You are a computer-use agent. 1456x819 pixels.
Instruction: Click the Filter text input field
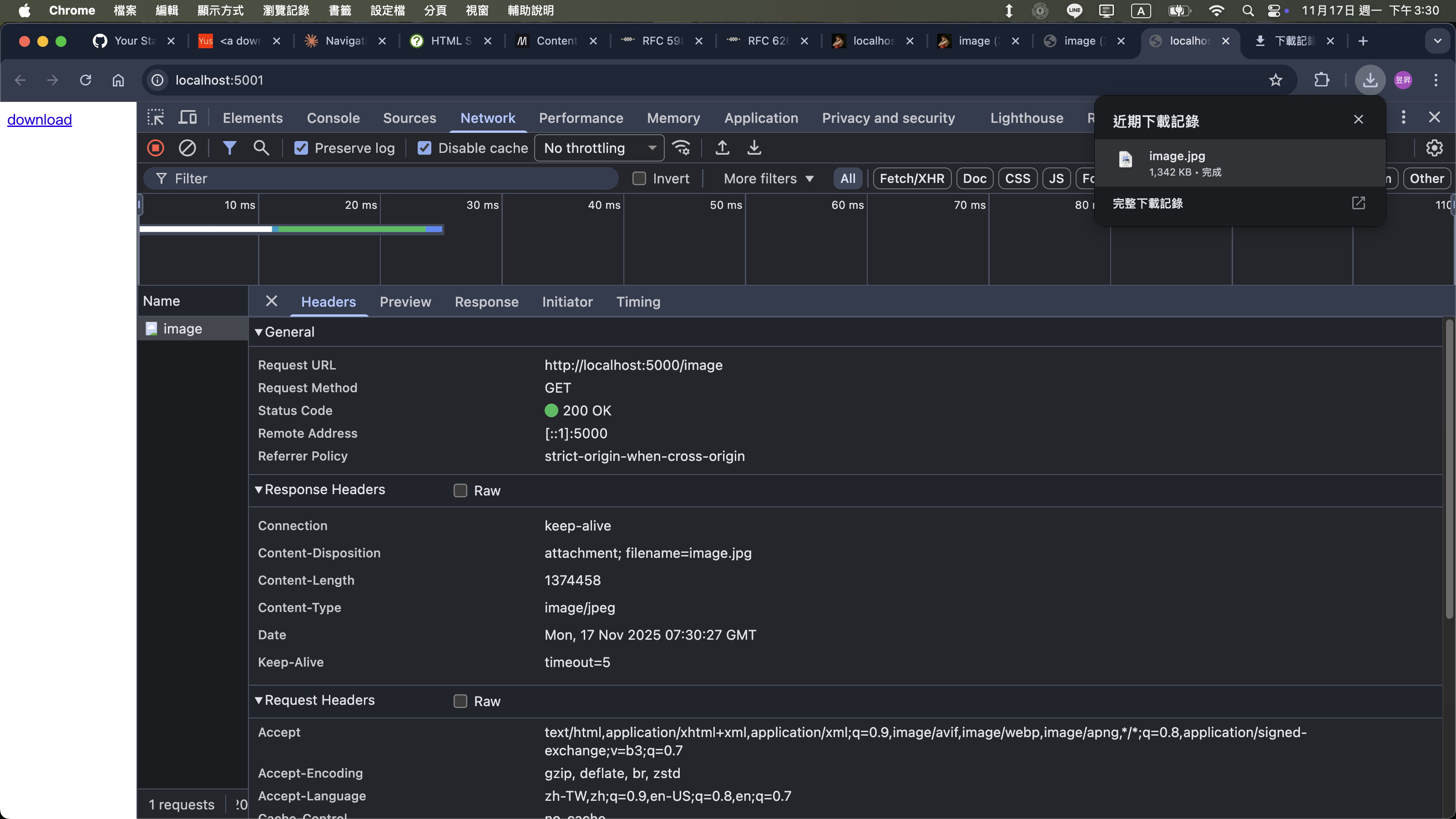pos(384,179)
